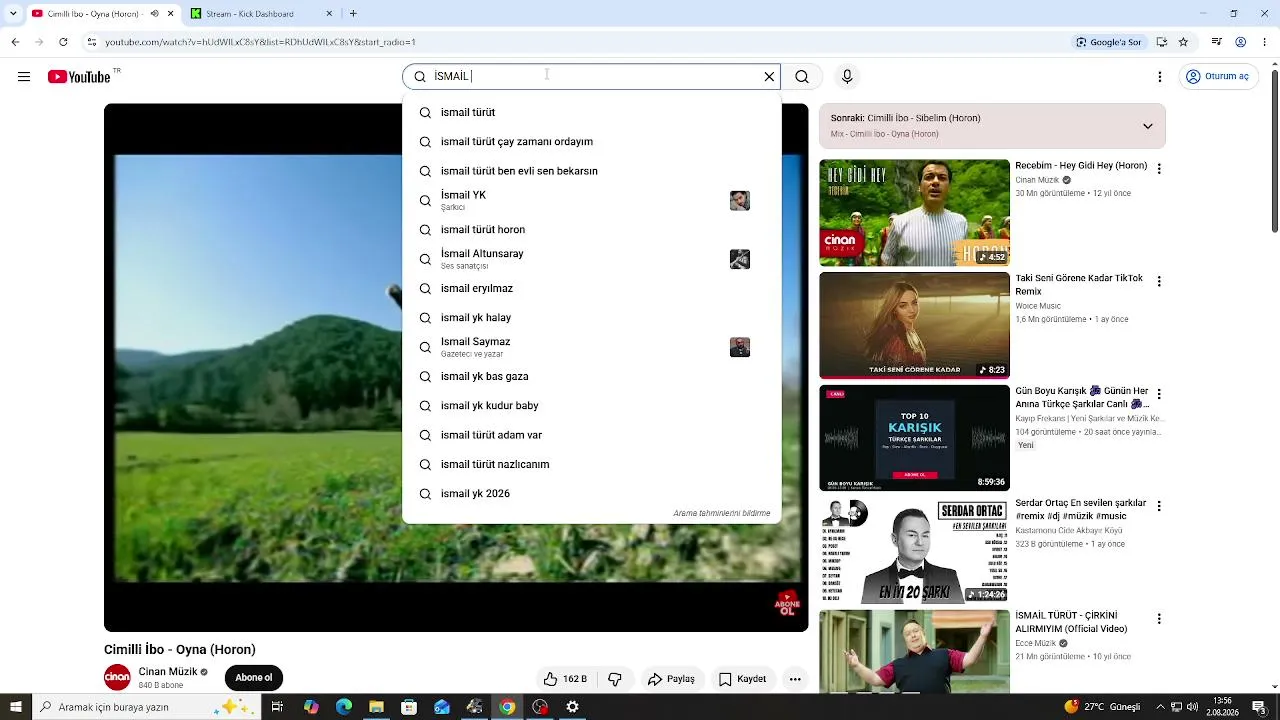Open the tab search dropdown arrow
The height and width of the screenshot is (720, 1280).
point(13,14)
